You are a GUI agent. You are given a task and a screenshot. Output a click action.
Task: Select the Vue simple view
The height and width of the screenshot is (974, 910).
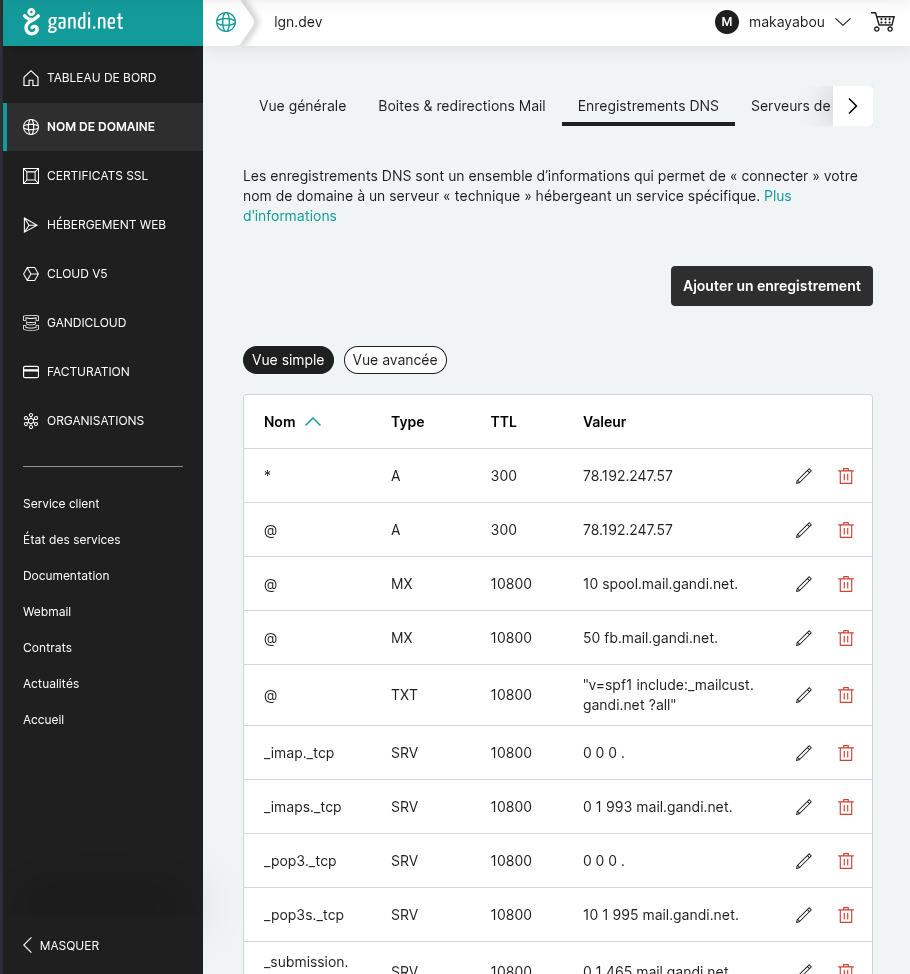(x=288, y=360)
